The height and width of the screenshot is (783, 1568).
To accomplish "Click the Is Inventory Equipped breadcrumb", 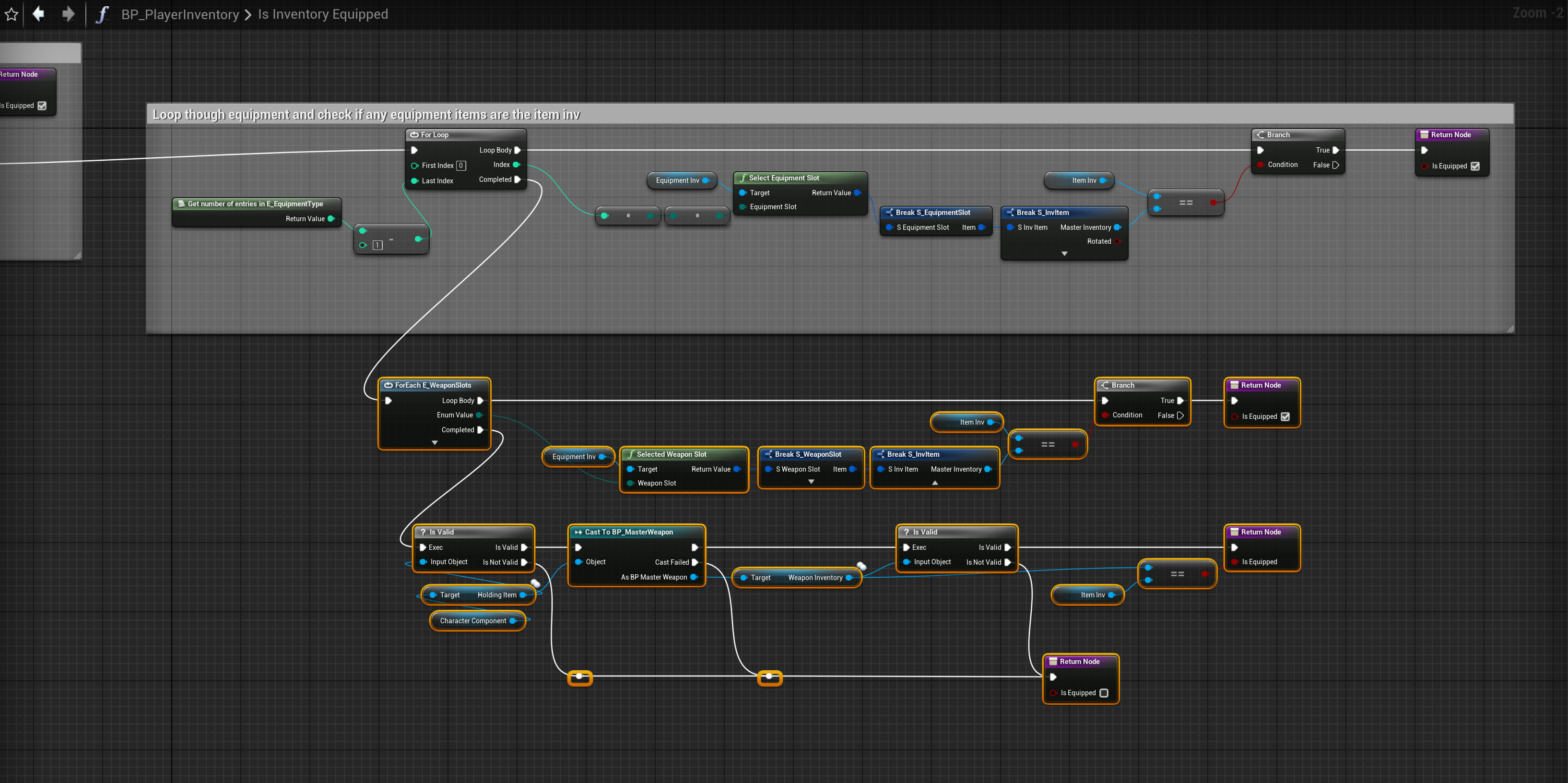I will point(323,14).
